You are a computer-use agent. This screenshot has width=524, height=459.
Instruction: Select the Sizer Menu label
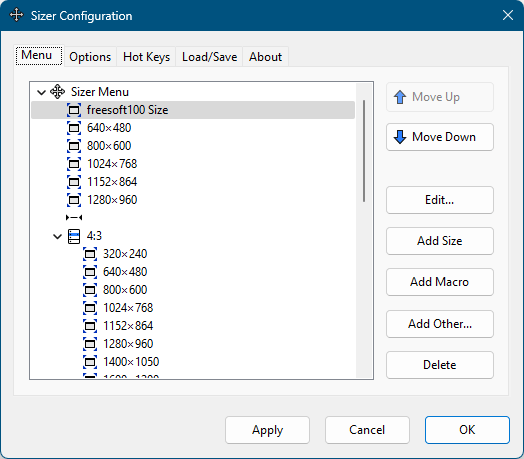pos(100,92)
